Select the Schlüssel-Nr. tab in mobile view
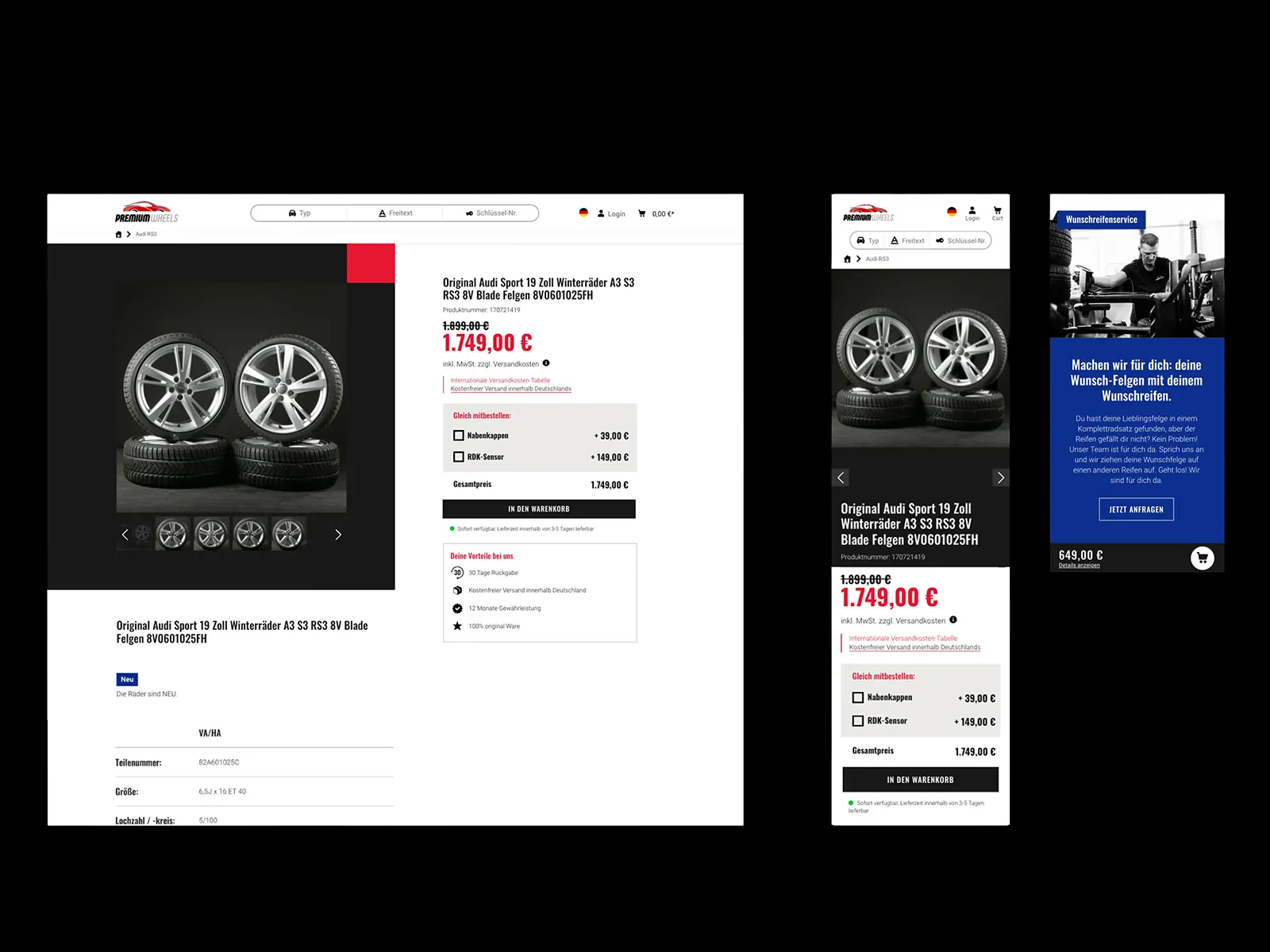The image size is (1270, 952). point(960,240)
